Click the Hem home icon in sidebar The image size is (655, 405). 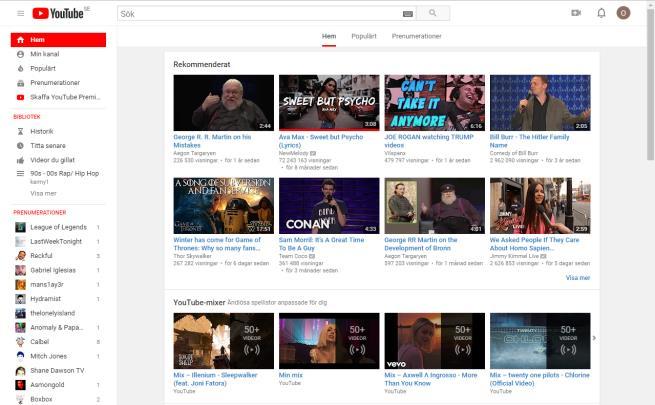coord(20,40)
